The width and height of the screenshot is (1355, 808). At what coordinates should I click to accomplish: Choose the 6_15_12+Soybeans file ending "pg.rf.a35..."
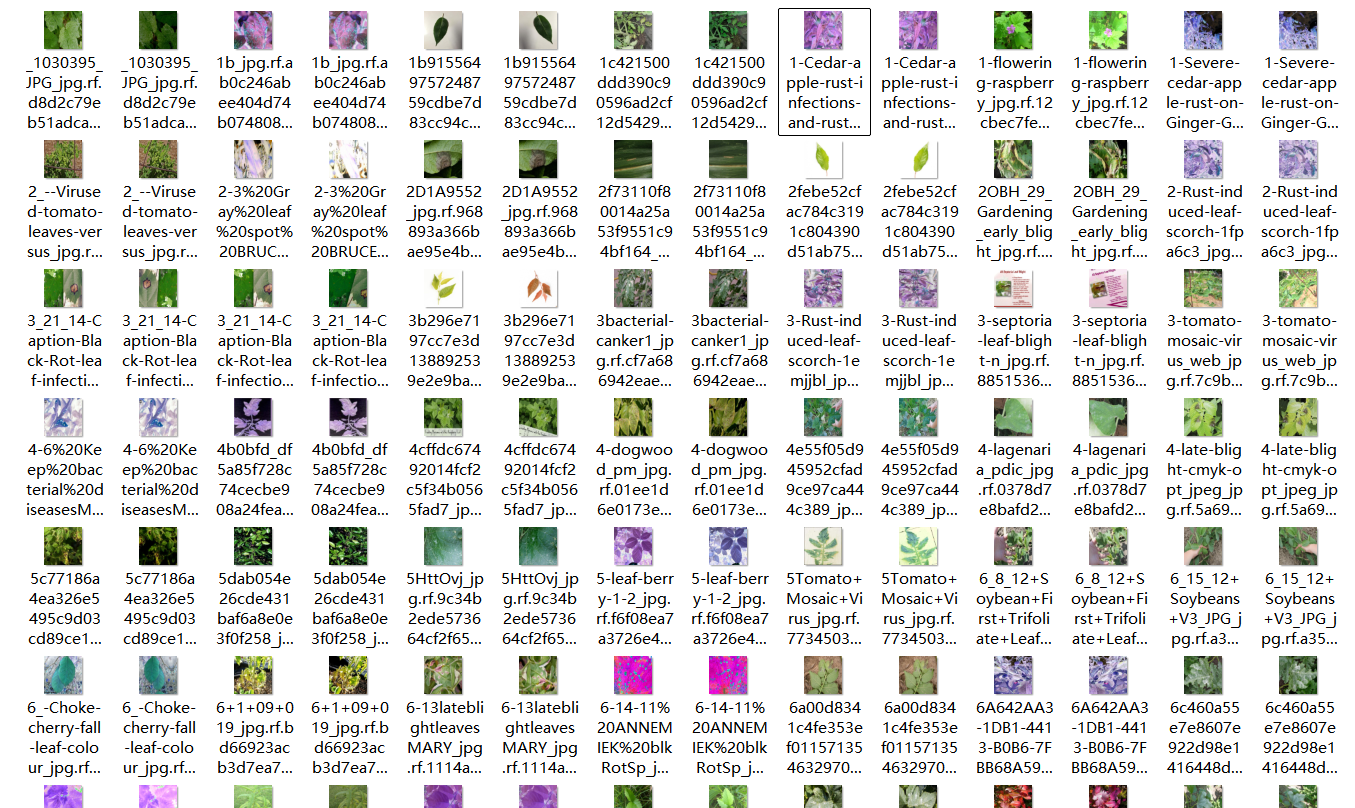tap(1298, 588)
